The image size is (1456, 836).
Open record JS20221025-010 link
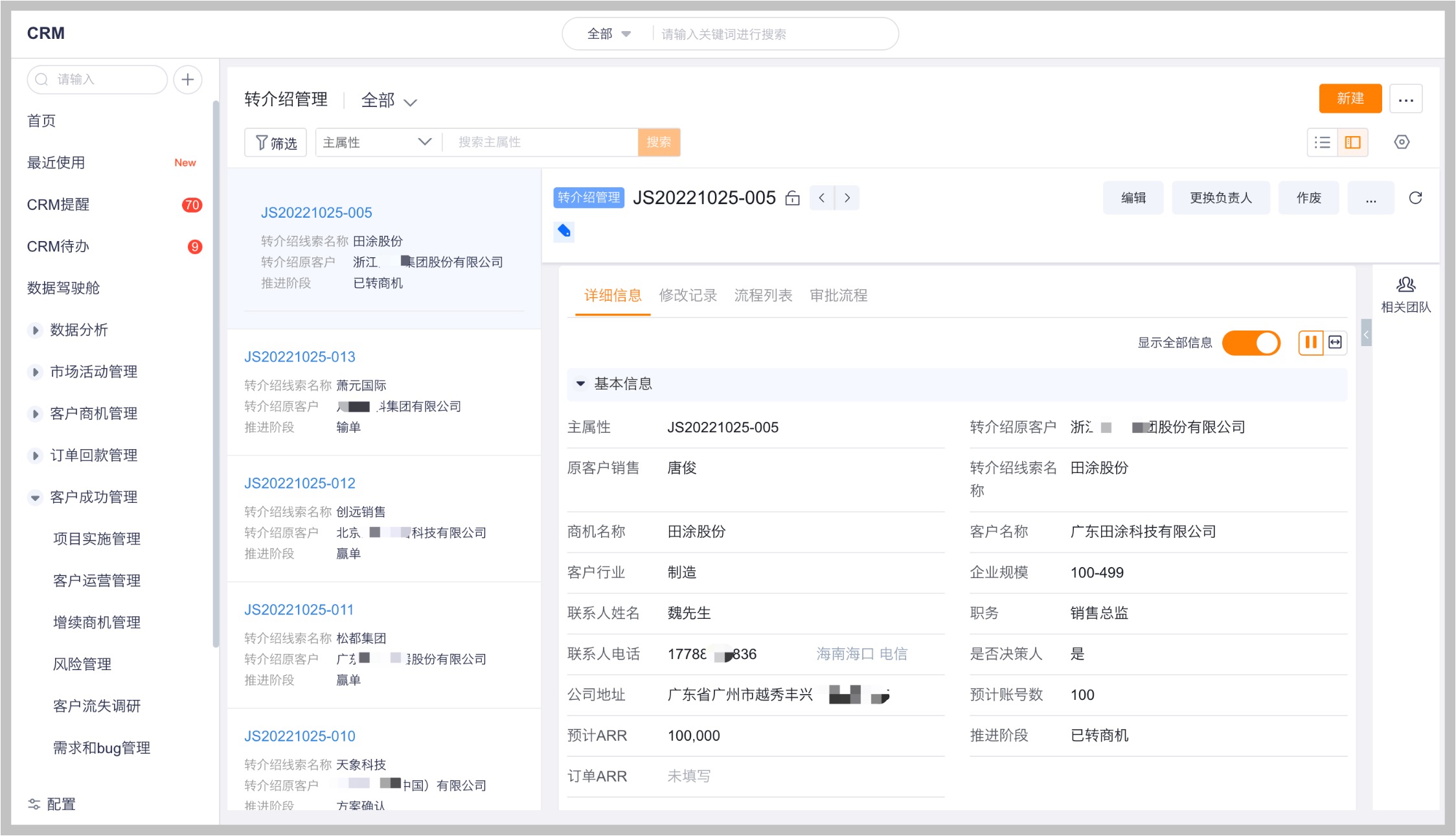[x=300, y=736]
